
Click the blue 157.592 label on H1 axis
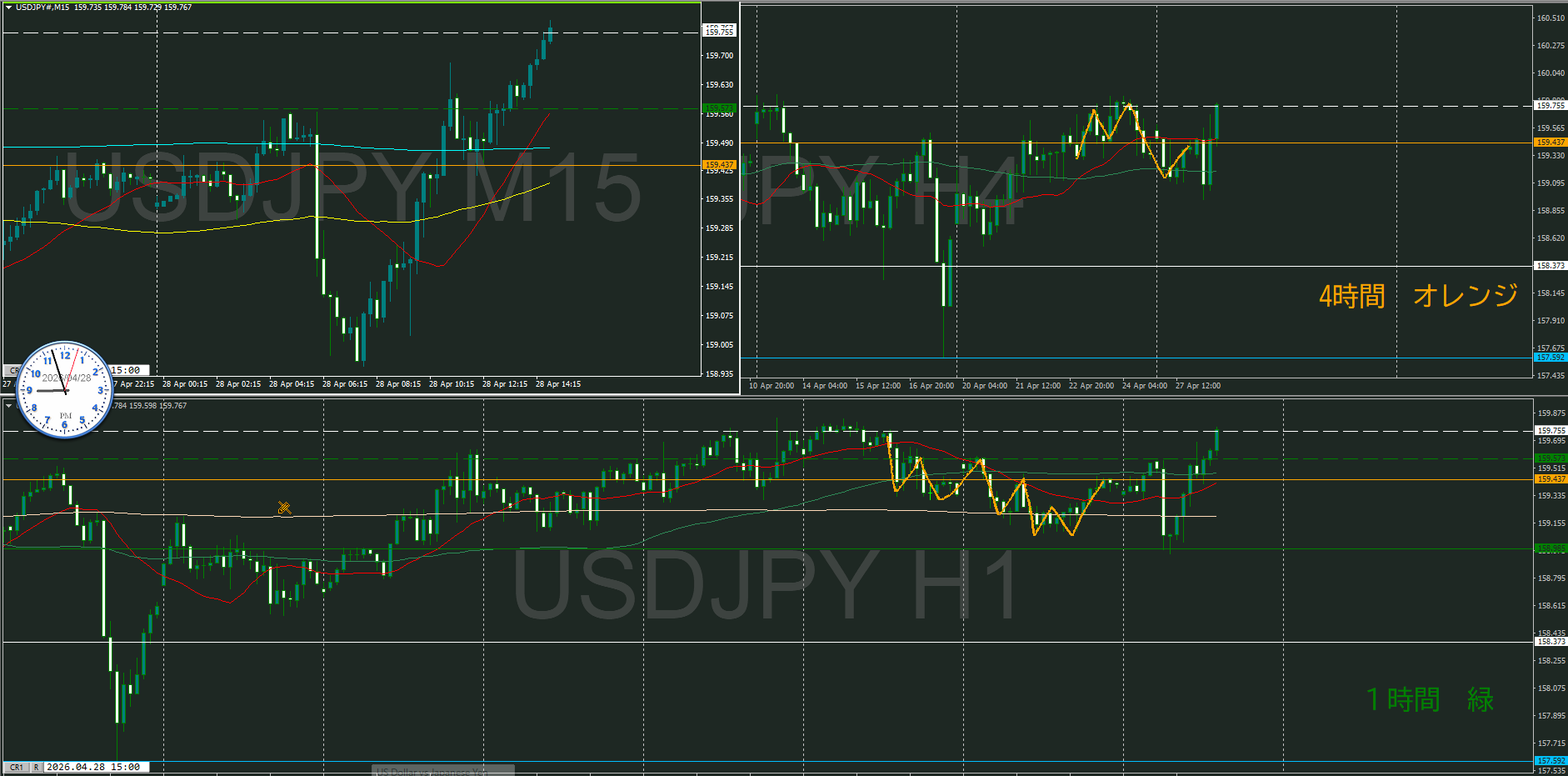click(1550, 761)
